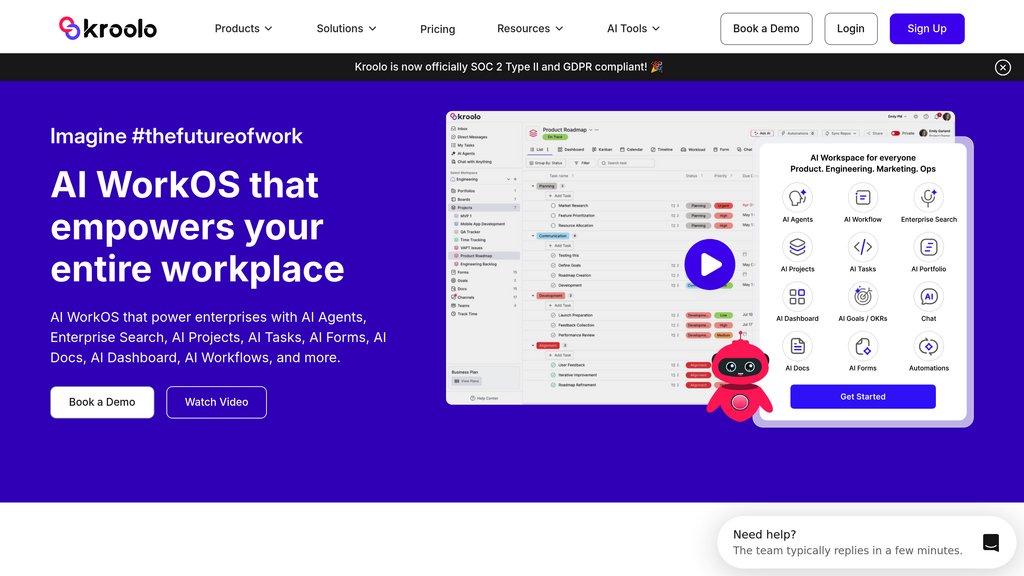This screenshot has height=576, width=1024.
Task: Click the AI Docs icon
Action: click(797, 346)
